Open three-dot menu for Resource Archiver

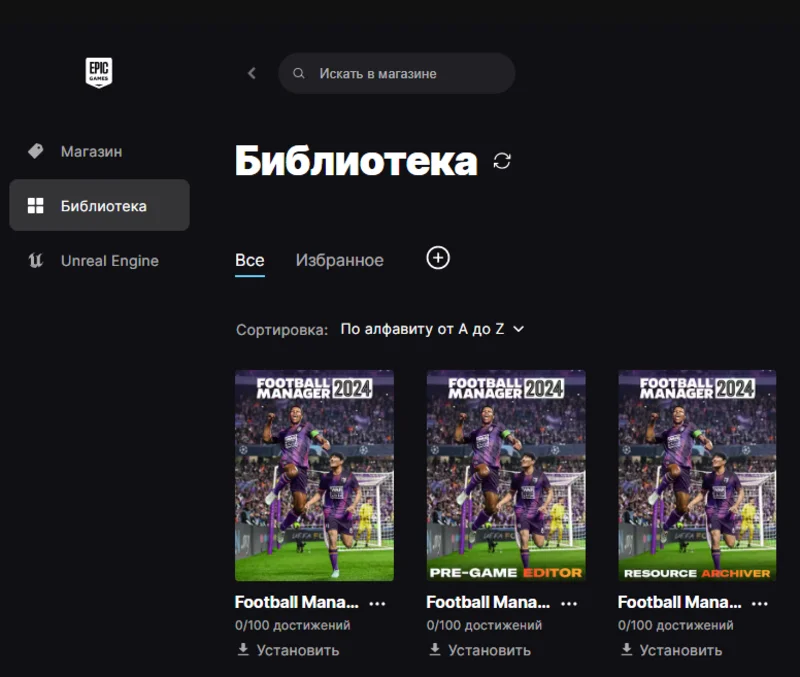(x=760, y=603)
